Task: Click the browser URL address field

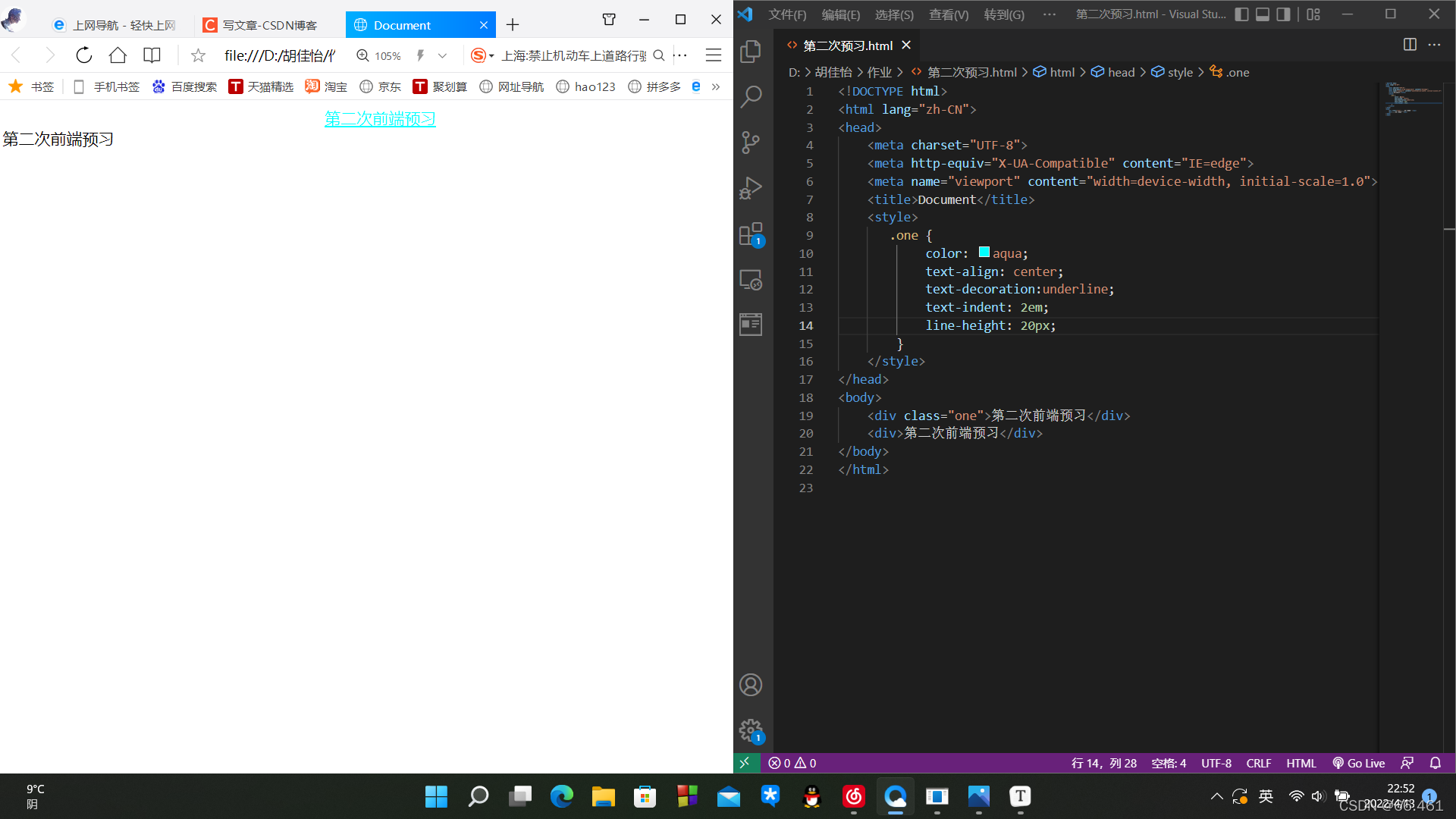Action: coord(279,55)
